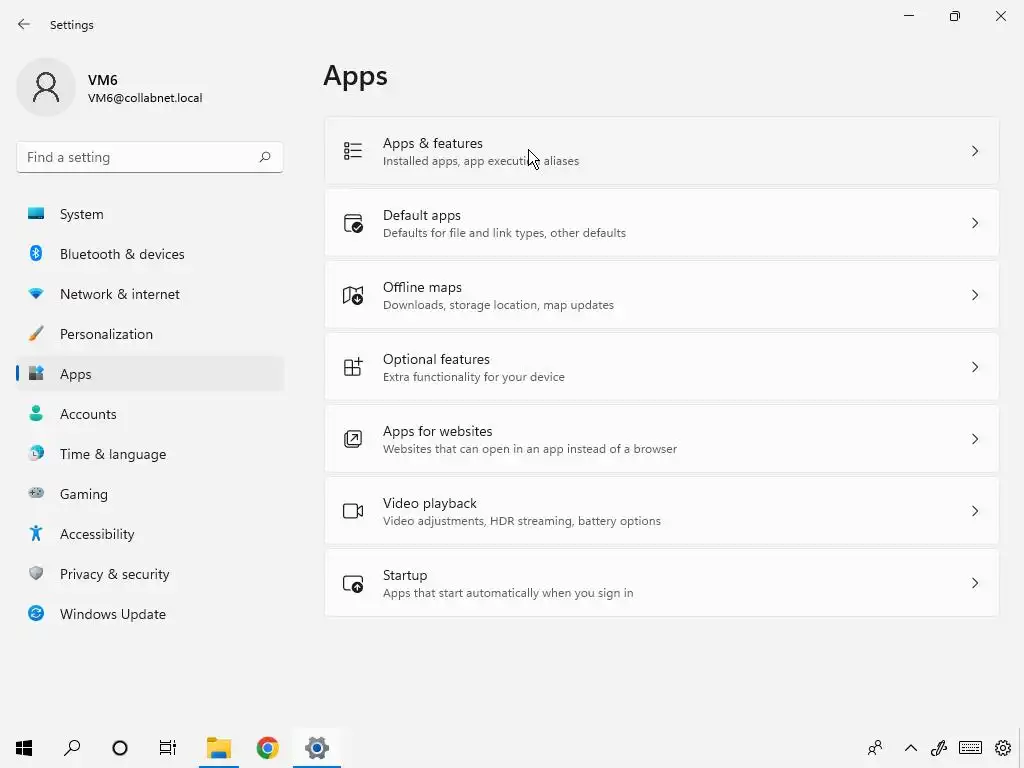This screenshot has height=768, width=1024.
Task: Expand the Apps & features chevron
Action: (x=975, y=151)
